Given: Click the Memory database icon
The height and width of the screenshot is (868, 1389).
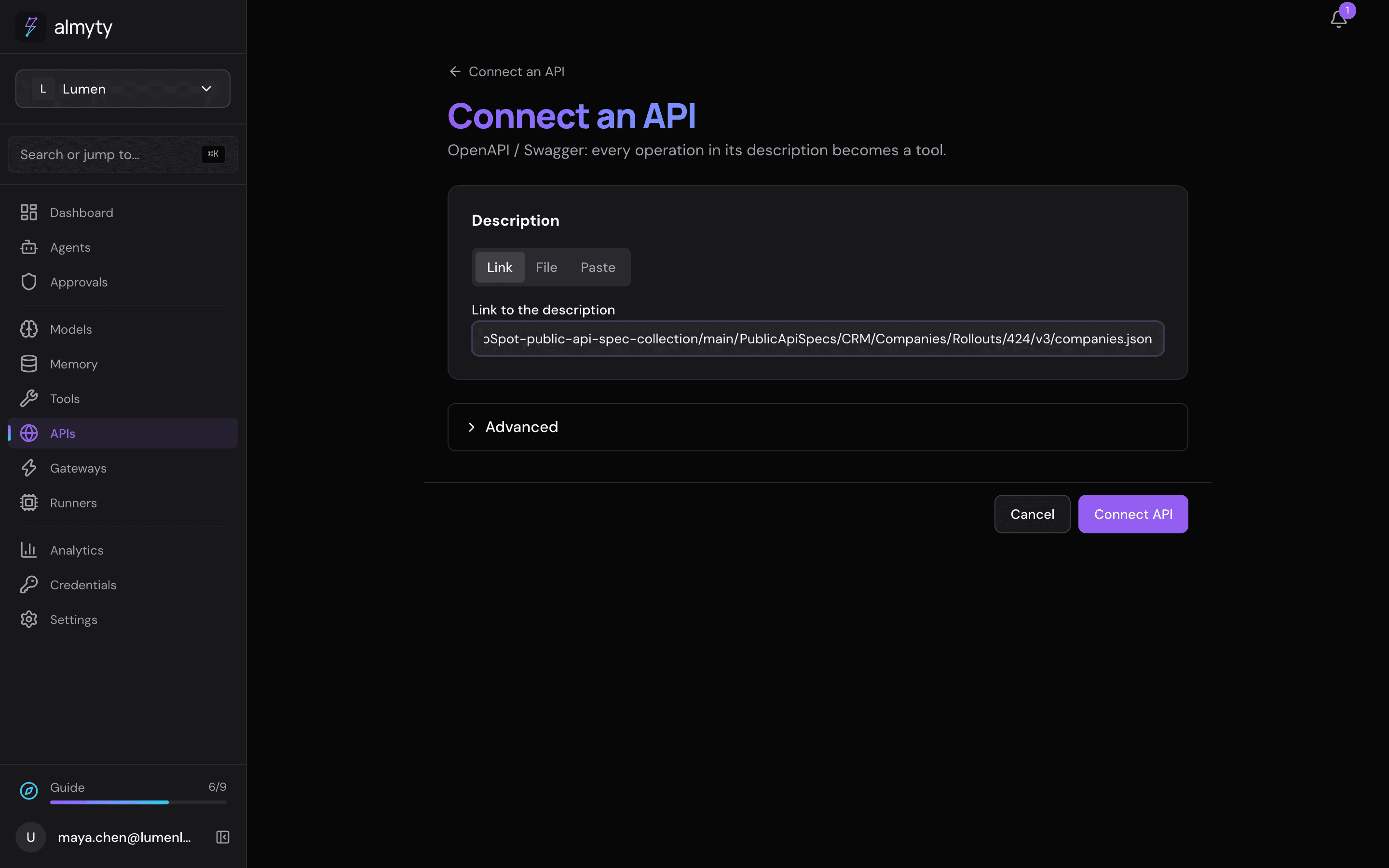Looking at the screenshot, I should [x=29, y=364].
